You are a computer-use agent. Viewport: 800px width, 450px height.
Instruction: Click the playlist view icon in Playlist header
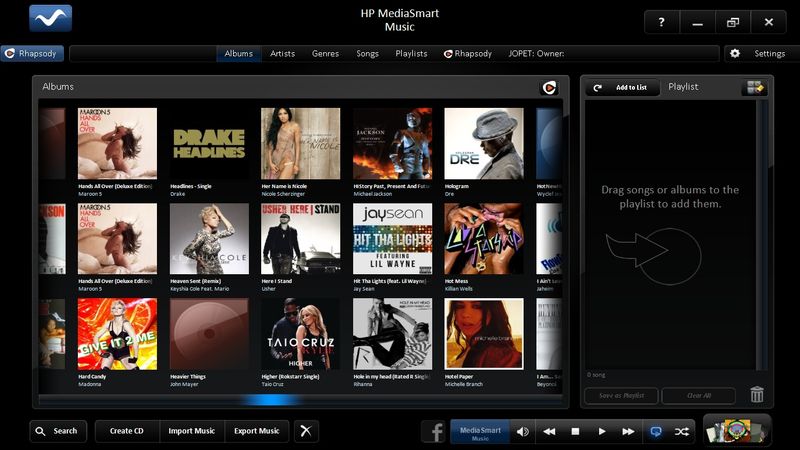(754, 87)
